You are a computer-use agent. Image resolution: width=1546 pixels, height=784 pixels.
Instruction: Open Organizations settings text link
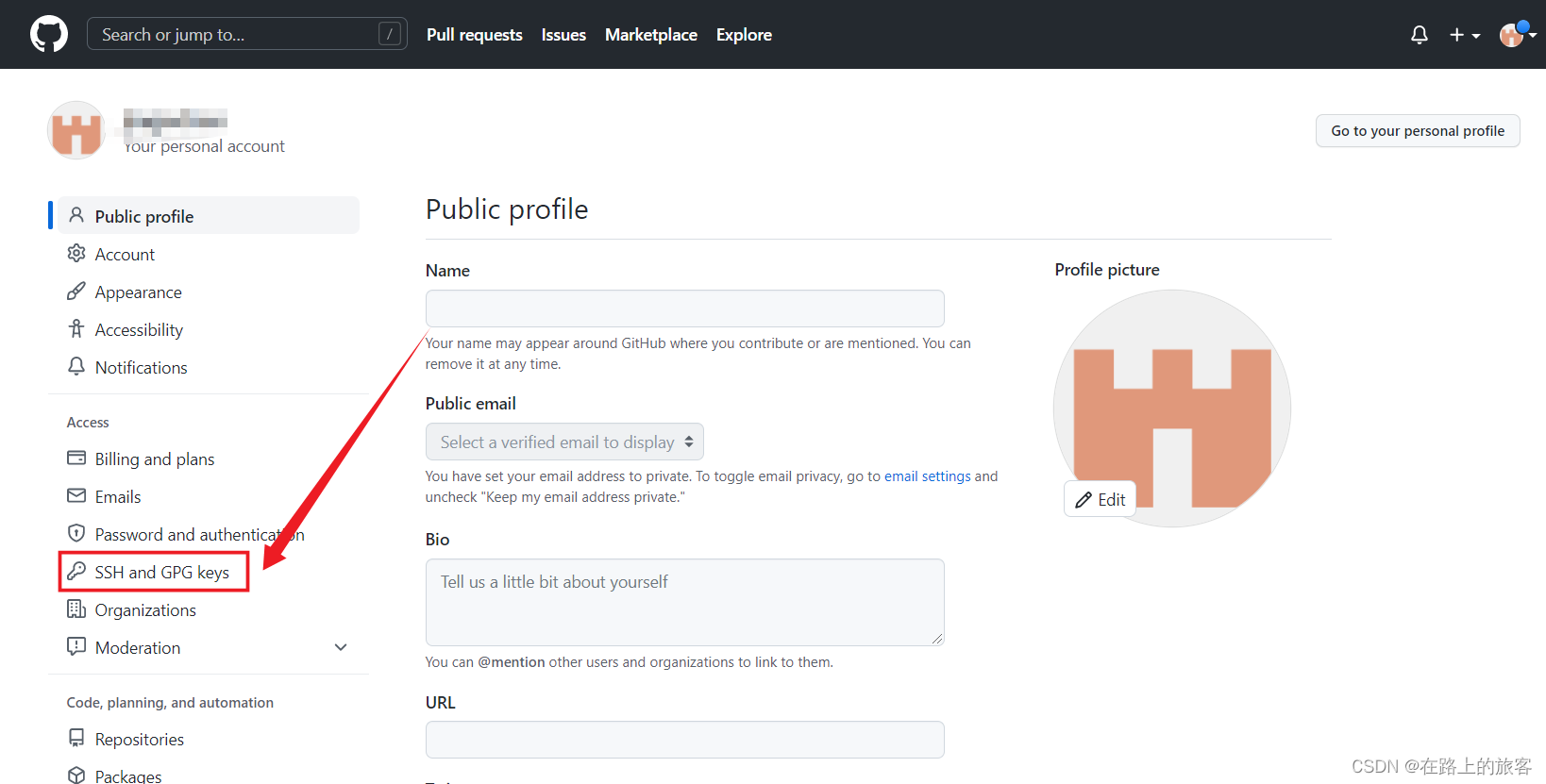coord(145,610)
